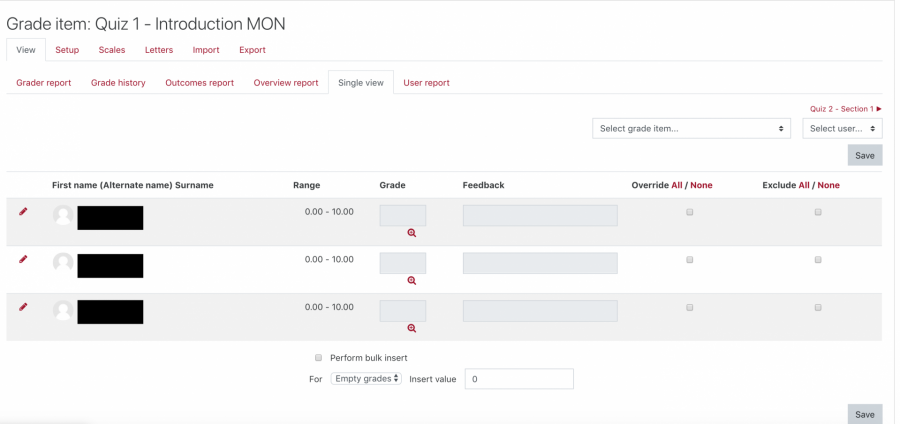
Task: Click the pencil edit icon in second row
Action: coord(23,259)
